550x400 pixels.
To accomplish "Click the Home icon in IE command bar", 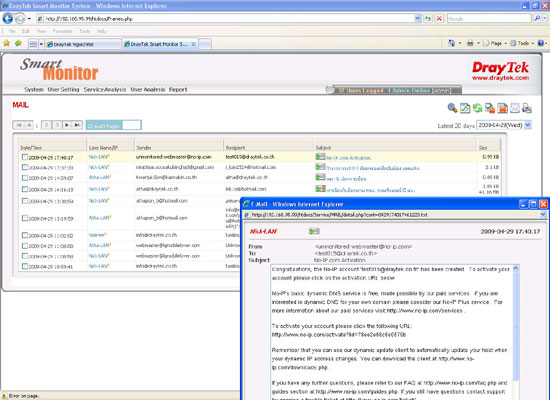I will coord(451,43).
